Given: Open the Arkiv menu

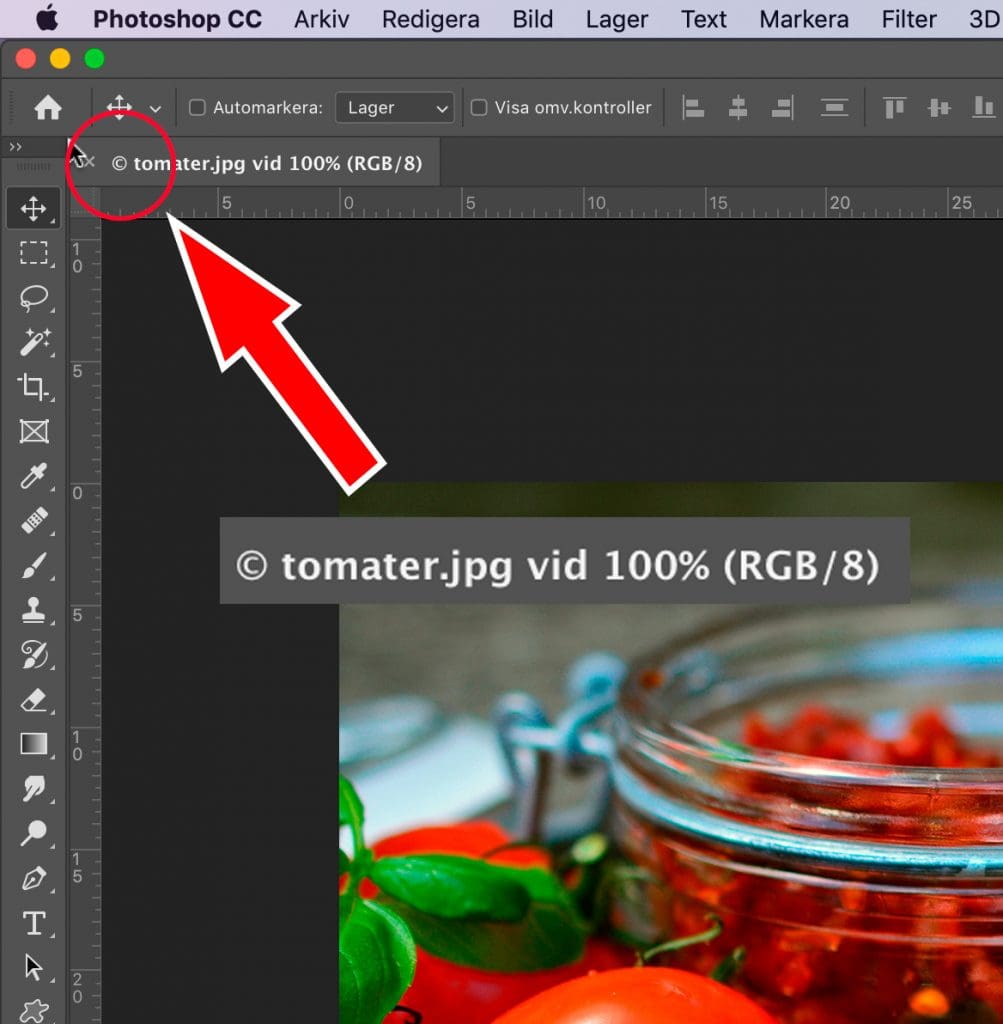Looking at the screenshot, I should [x=321, y=19].
